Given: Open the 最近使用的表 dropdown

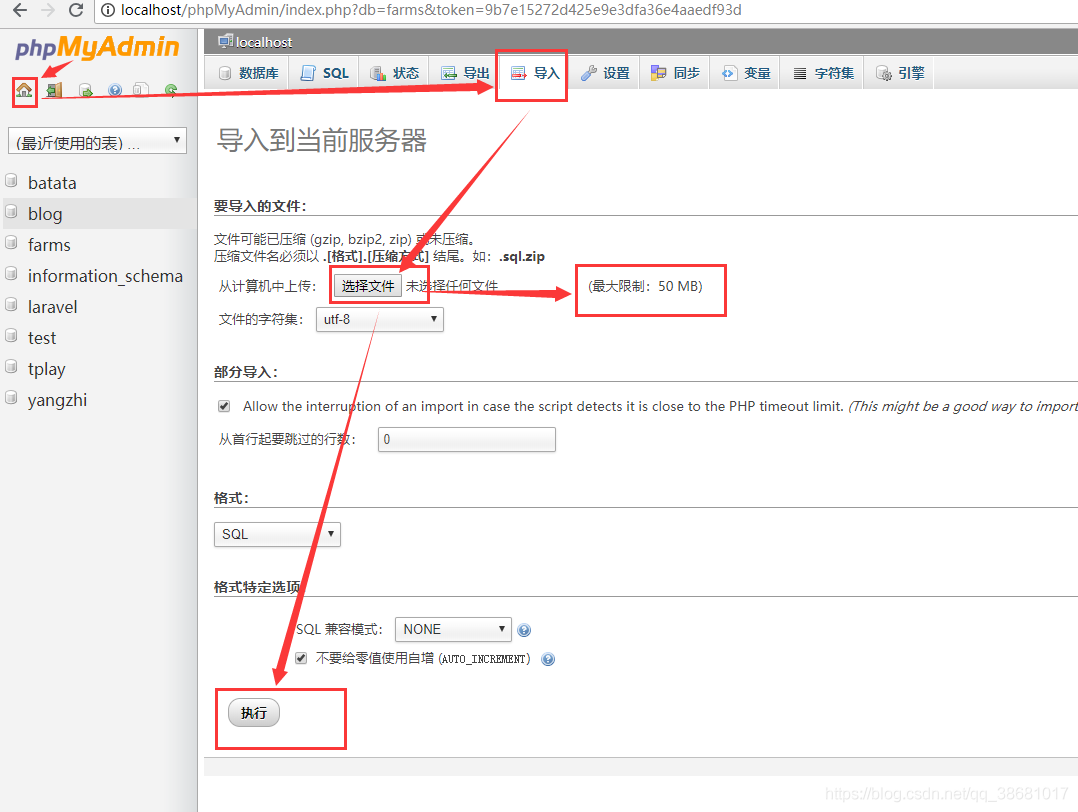Looking at the screenshot, I should point(97,141).
